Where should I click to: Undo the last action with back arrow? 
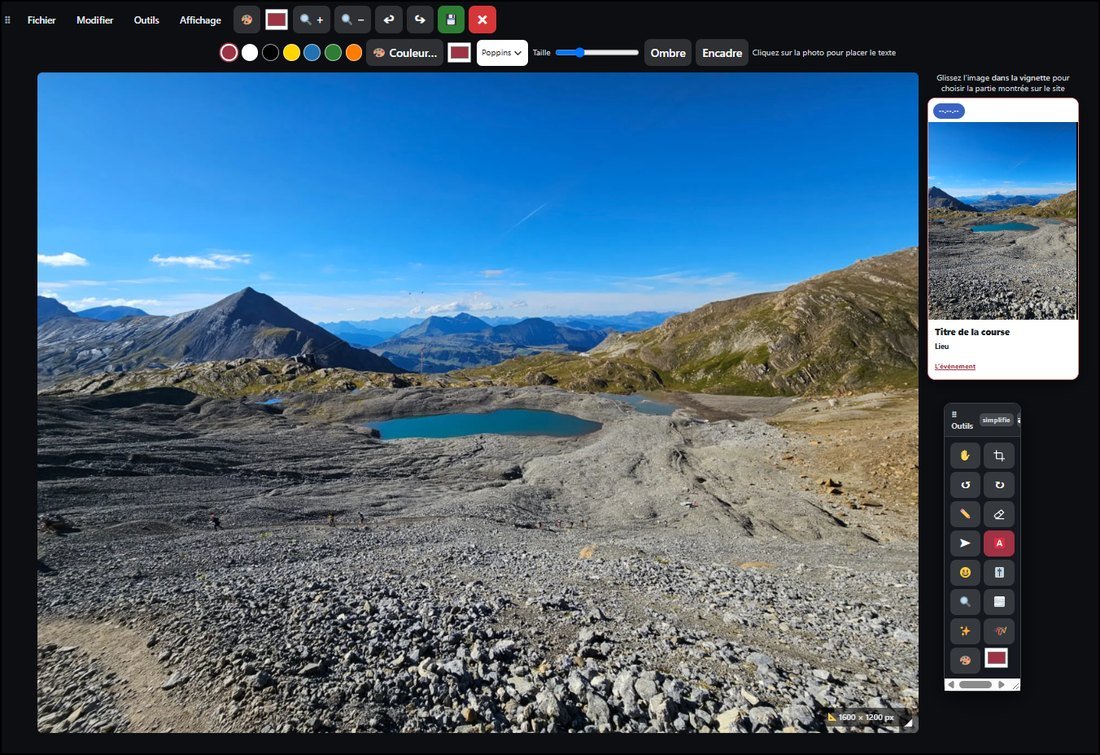point(389,20)
